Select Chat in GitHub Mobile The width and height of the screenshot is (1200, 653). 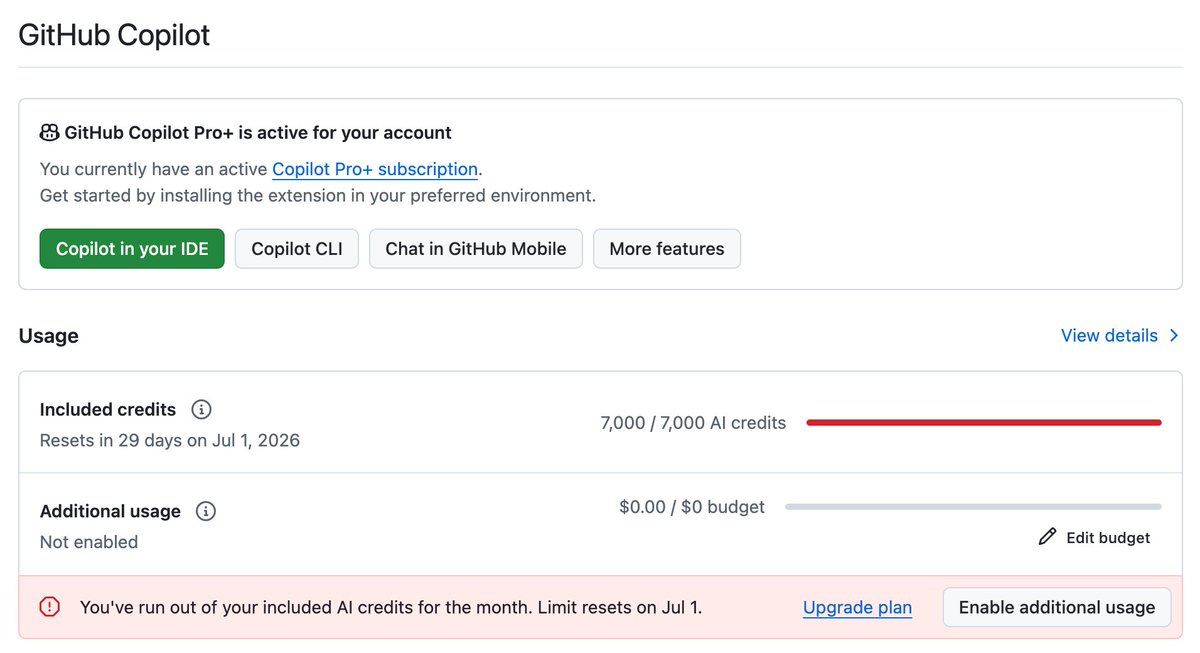click(x=476, y=249)
